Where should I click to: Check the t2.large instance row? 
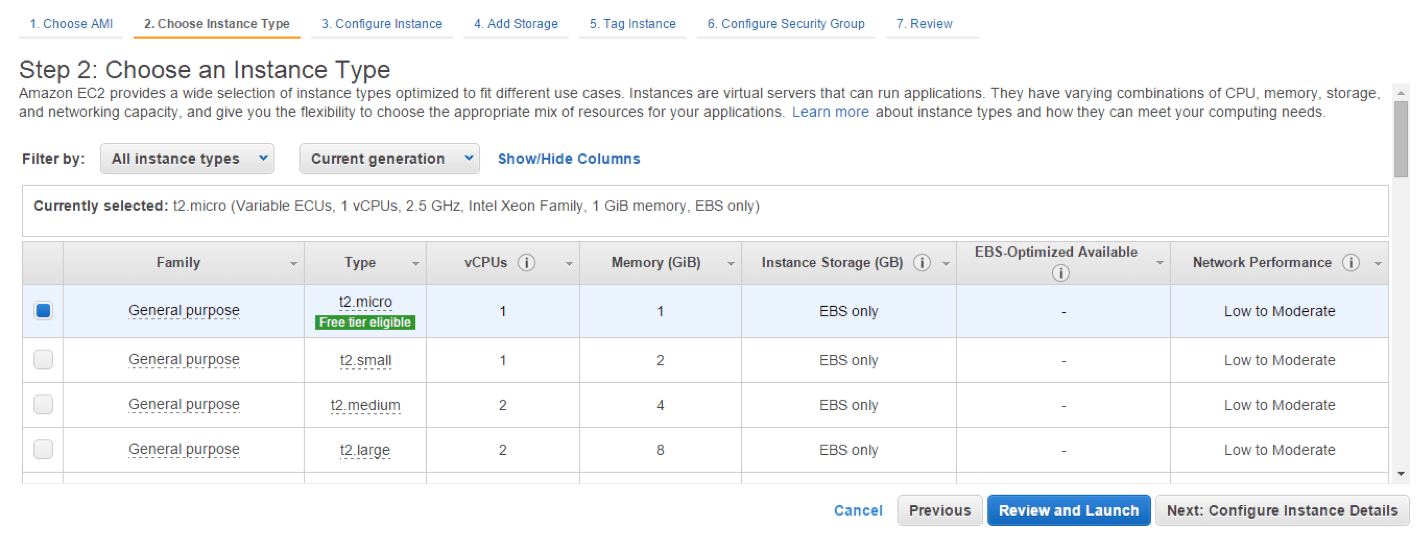pyautogui.click(x=43, y=450)
